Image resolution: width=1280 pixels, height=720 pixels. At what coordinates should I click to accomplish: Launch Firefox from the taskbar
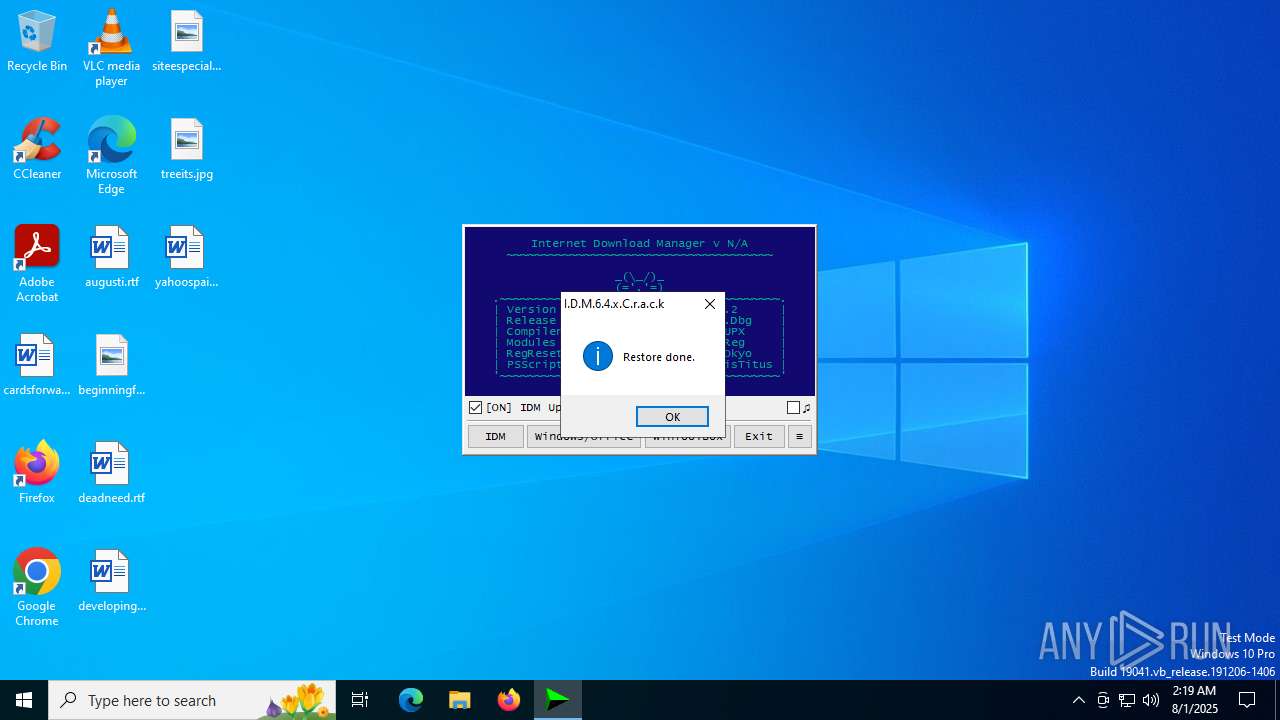click(x=508, y=700)
